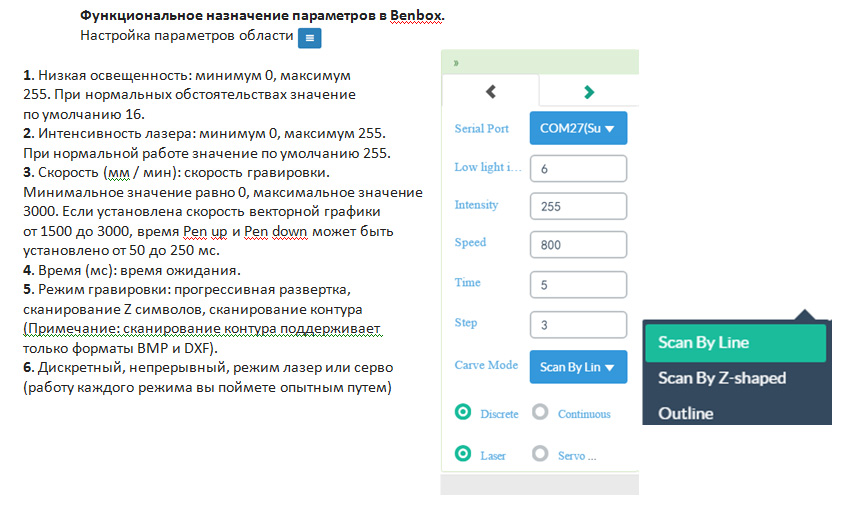Click the underlined word Benbox in heading

[x=416, y=15]
